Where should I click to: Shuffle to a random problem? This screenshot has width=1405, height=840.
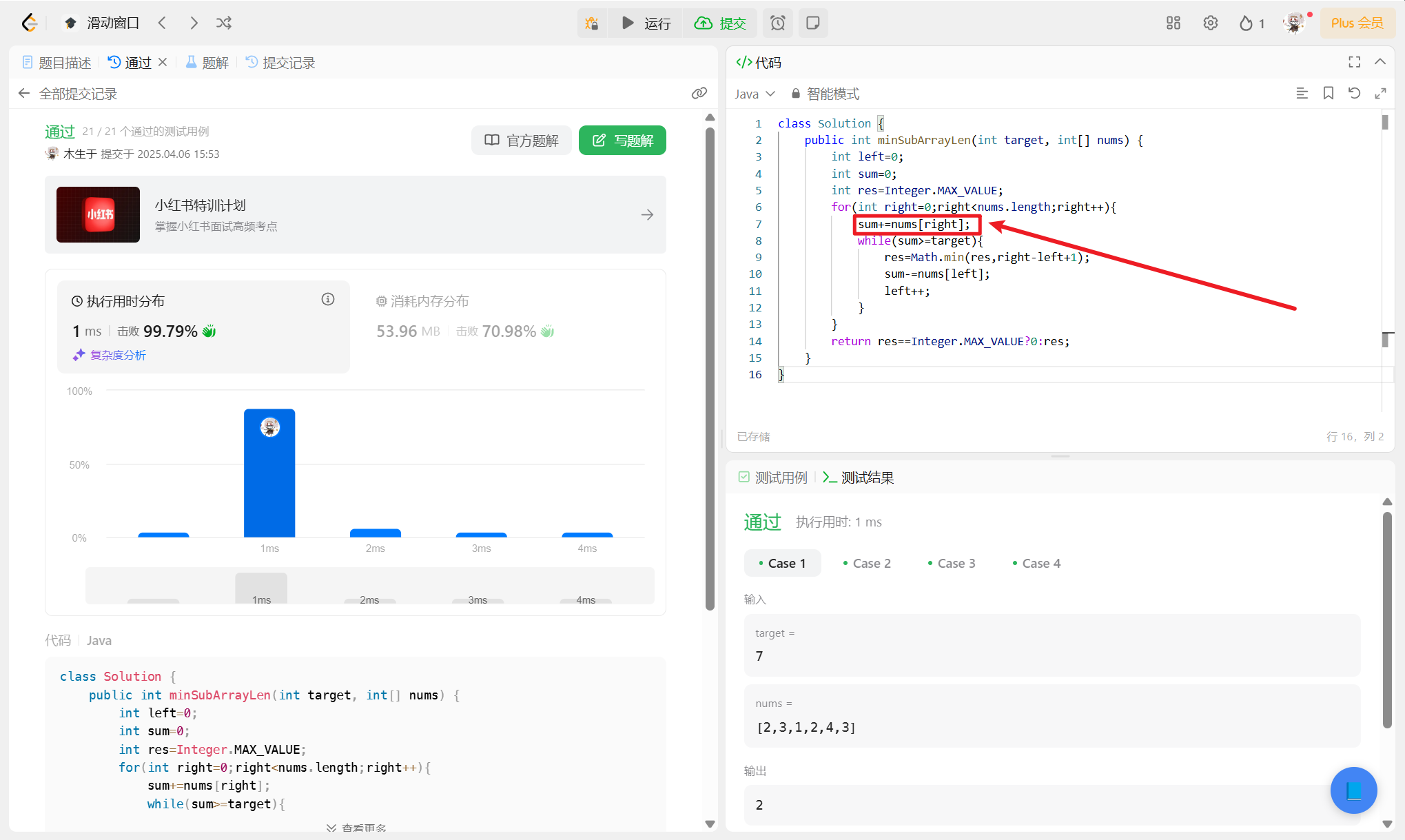point(224,23)
